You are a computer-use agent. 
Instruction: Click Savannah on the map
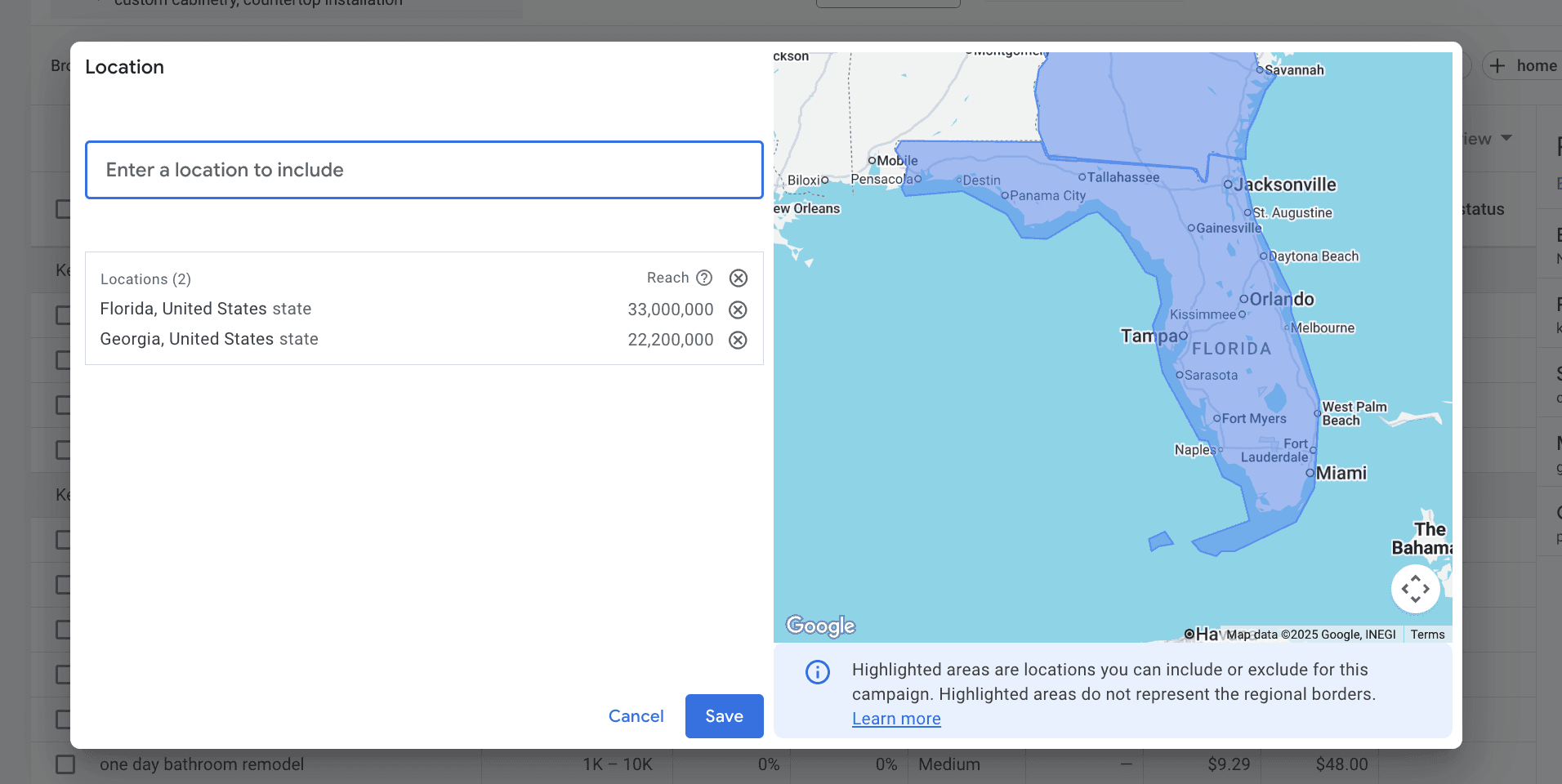click(1294, 70)
